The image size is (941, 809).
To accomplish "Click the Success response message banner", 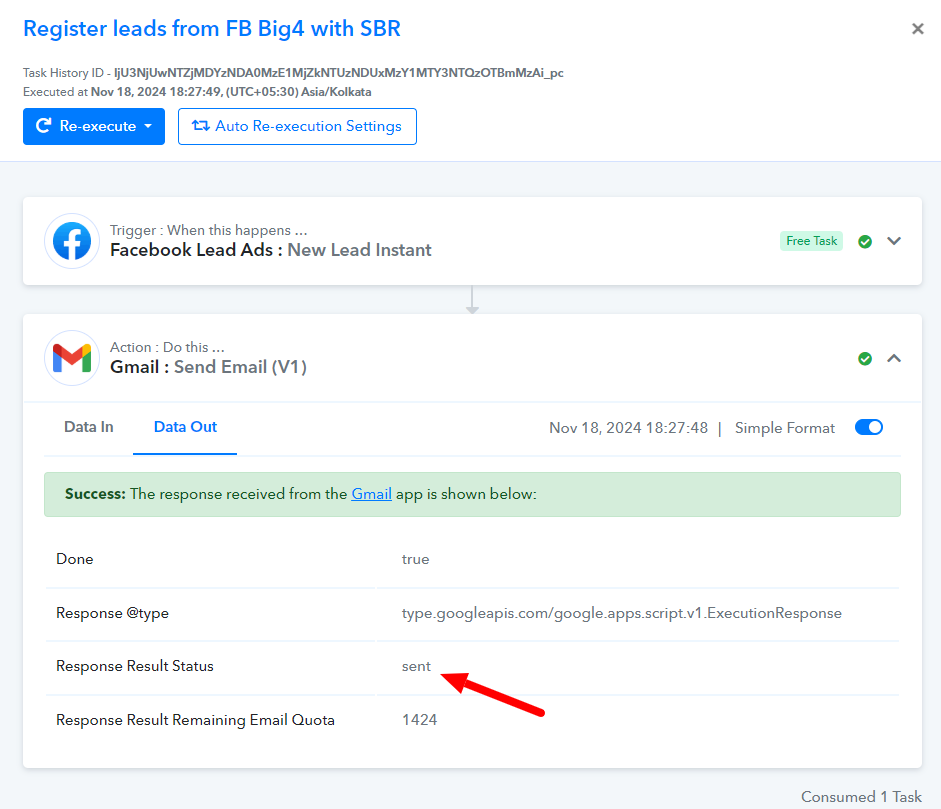I will [472, 494].
